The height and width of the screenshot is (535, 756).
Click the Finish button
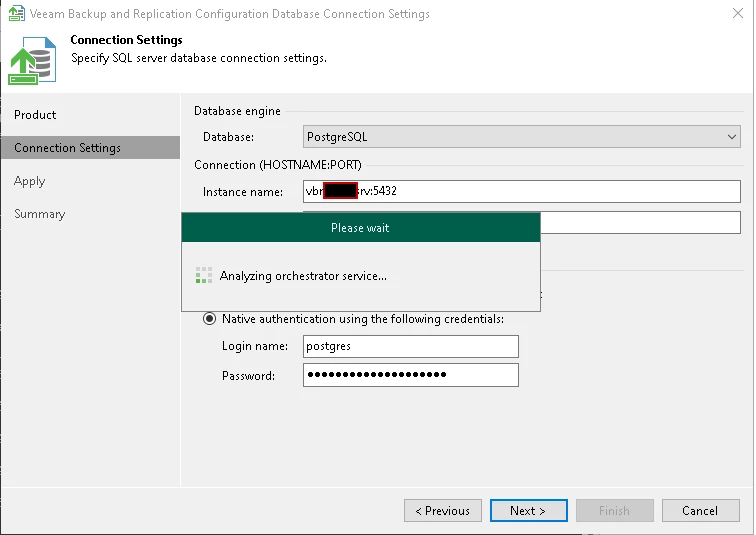[615, 510]
